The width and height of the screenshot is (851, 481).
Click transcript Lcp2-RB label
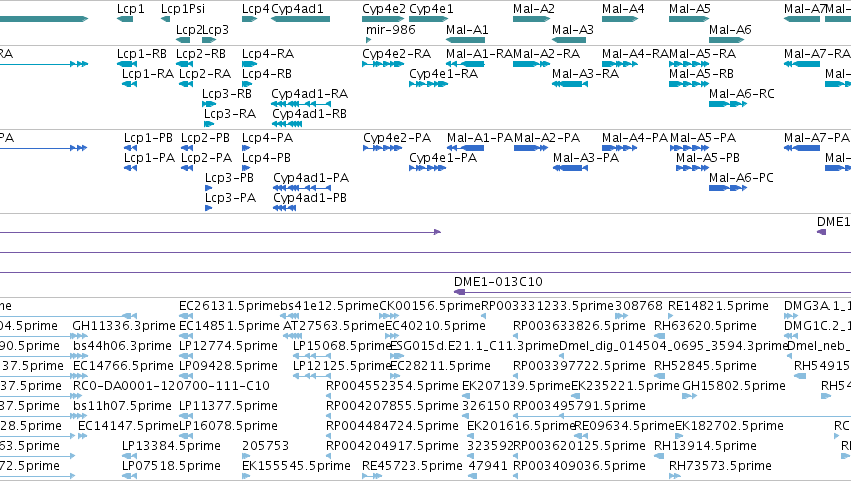pos(201,54)
